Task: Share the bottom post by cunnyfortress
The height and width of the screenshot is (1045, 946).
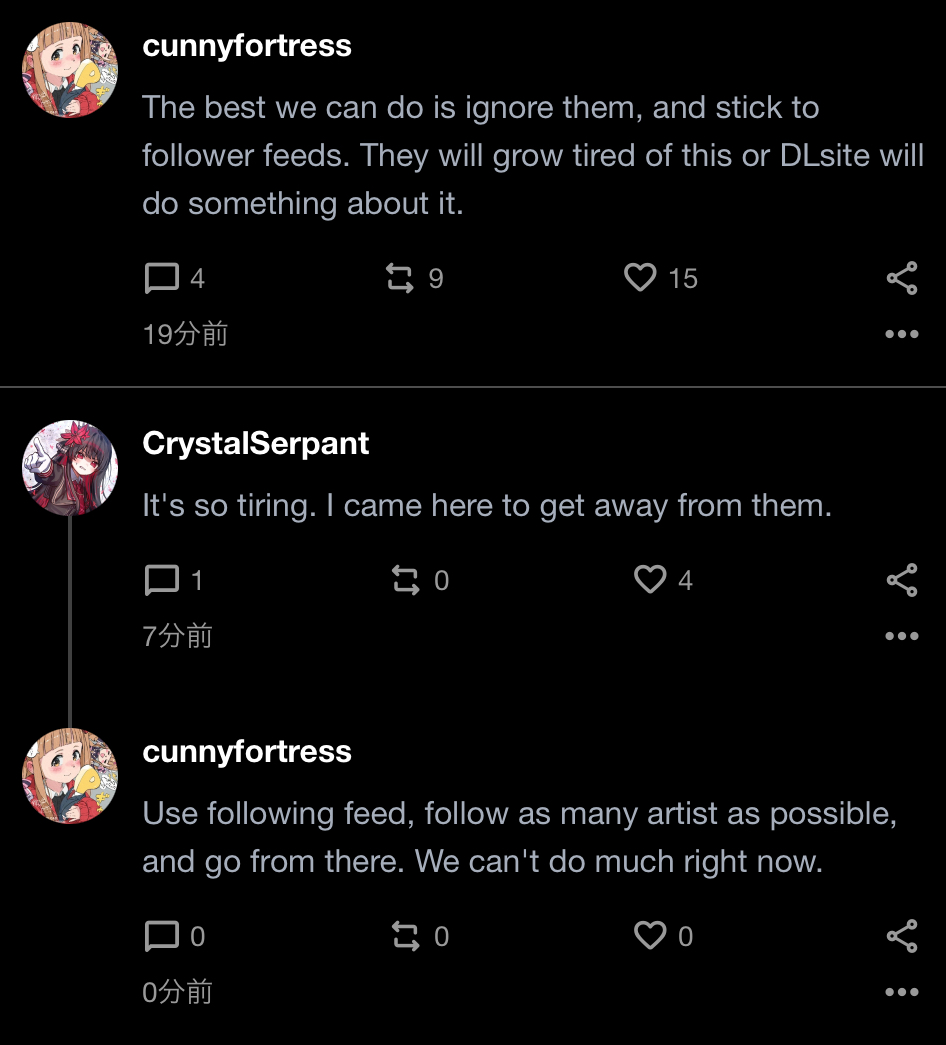Action: [902, 936]
